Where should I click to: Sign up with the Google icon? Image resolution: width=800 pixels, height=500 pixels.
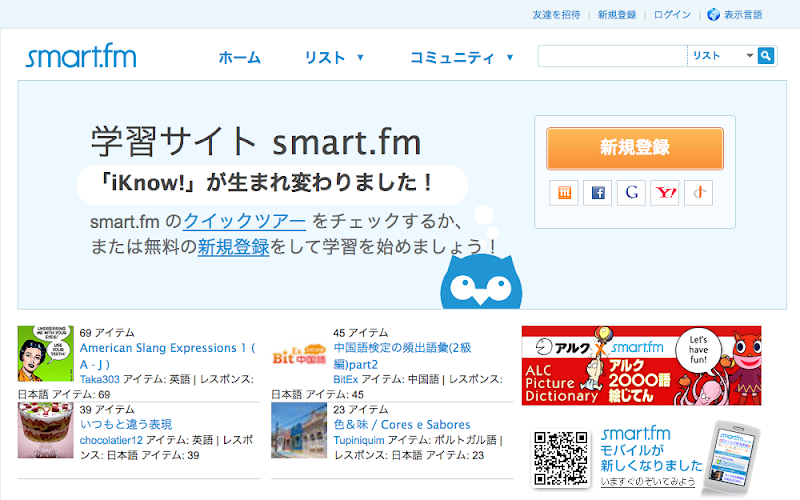coord(631,193)
